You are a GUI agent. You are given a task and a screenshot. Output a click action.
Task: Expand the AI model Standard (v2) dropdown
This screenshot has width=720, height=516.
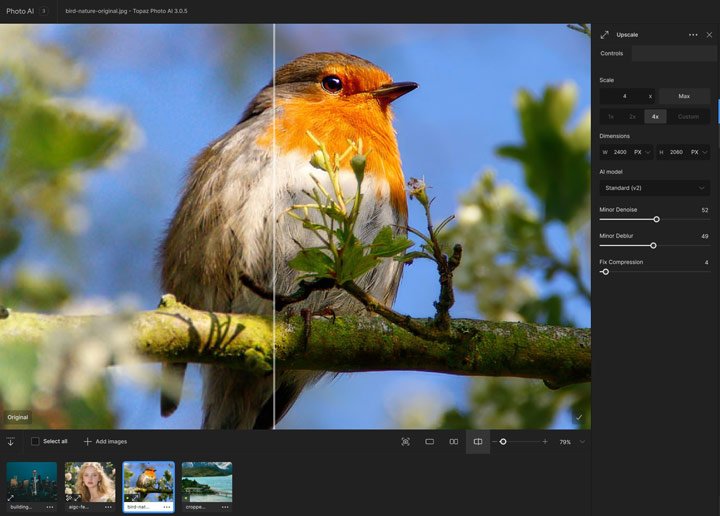[655, 187]
